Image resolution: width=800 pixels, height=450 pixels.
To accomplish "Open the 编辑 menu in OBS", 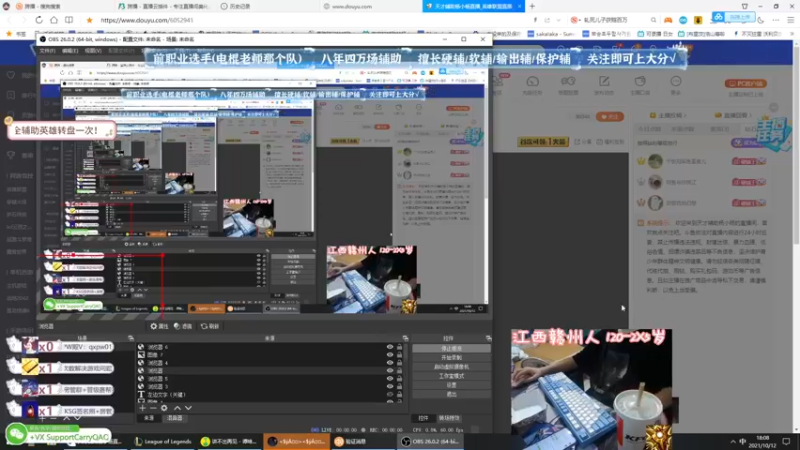I will [70, 51].
